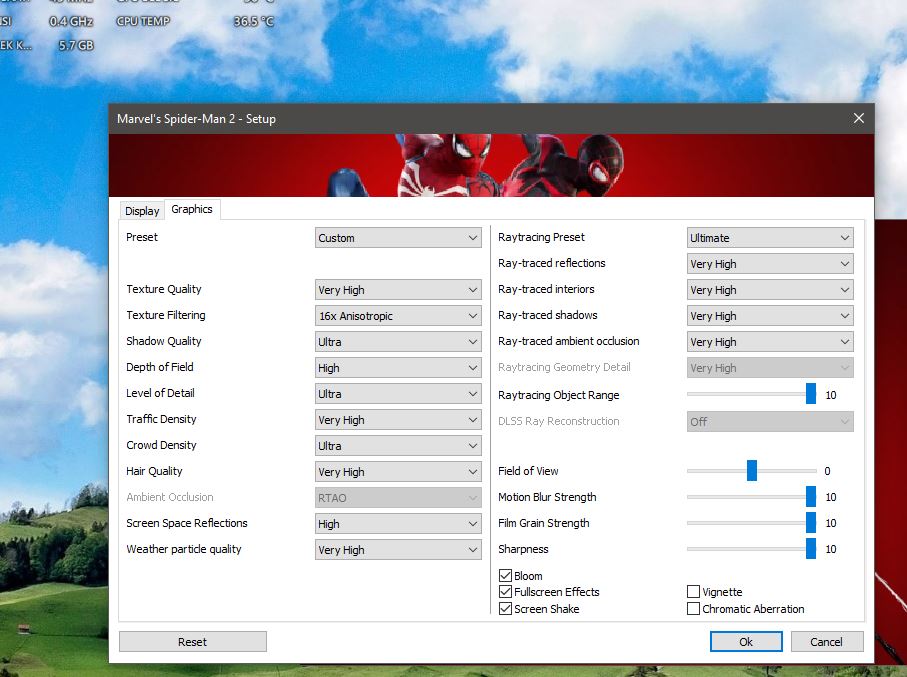Select the Graphics tab
This screenshot has width=907, height=677.
point(192,209)
